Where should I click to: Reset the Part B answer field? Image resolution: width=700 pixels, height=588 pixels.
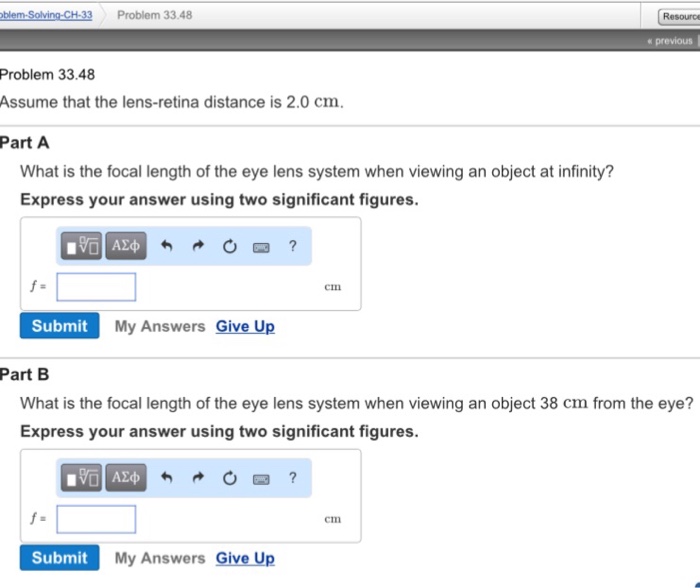229,479
